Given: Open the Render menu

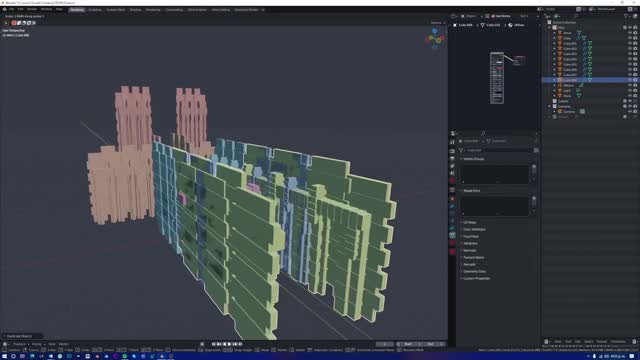Looking at the screenshot, I should pos(32,9).
